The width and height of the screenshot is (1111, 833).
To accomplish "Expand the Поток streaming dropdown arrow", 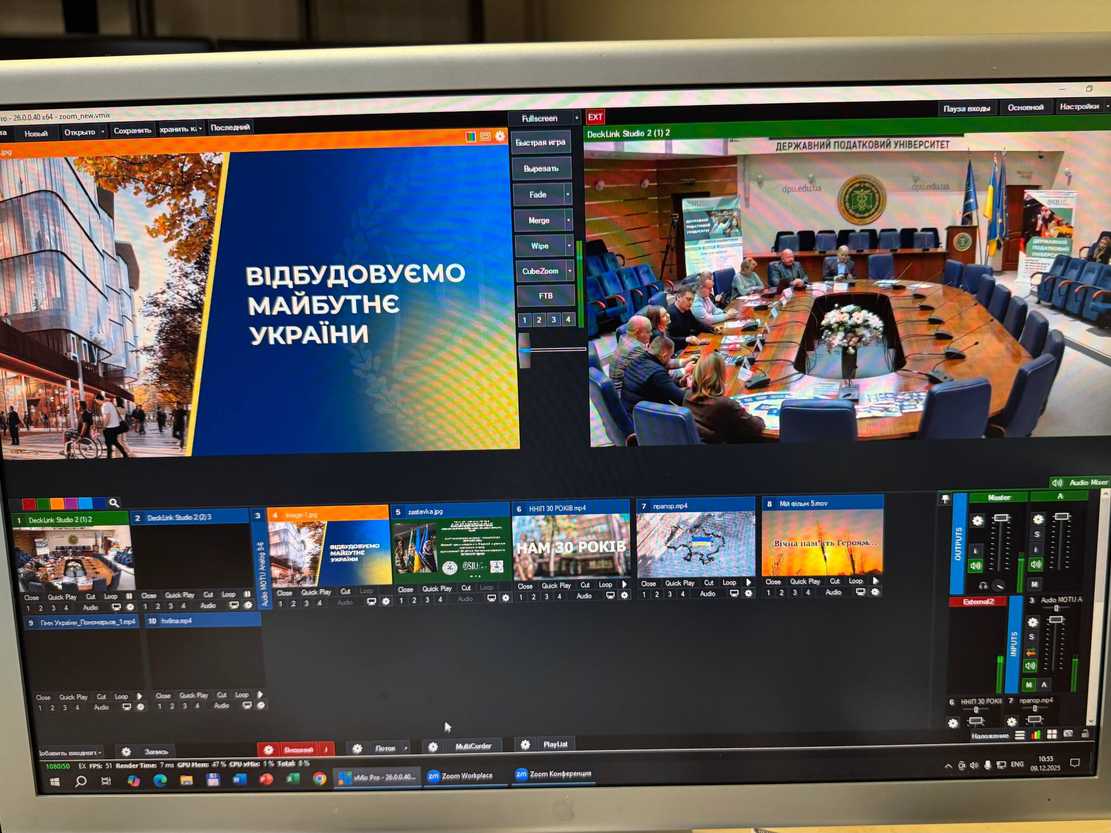I will 403,748.
